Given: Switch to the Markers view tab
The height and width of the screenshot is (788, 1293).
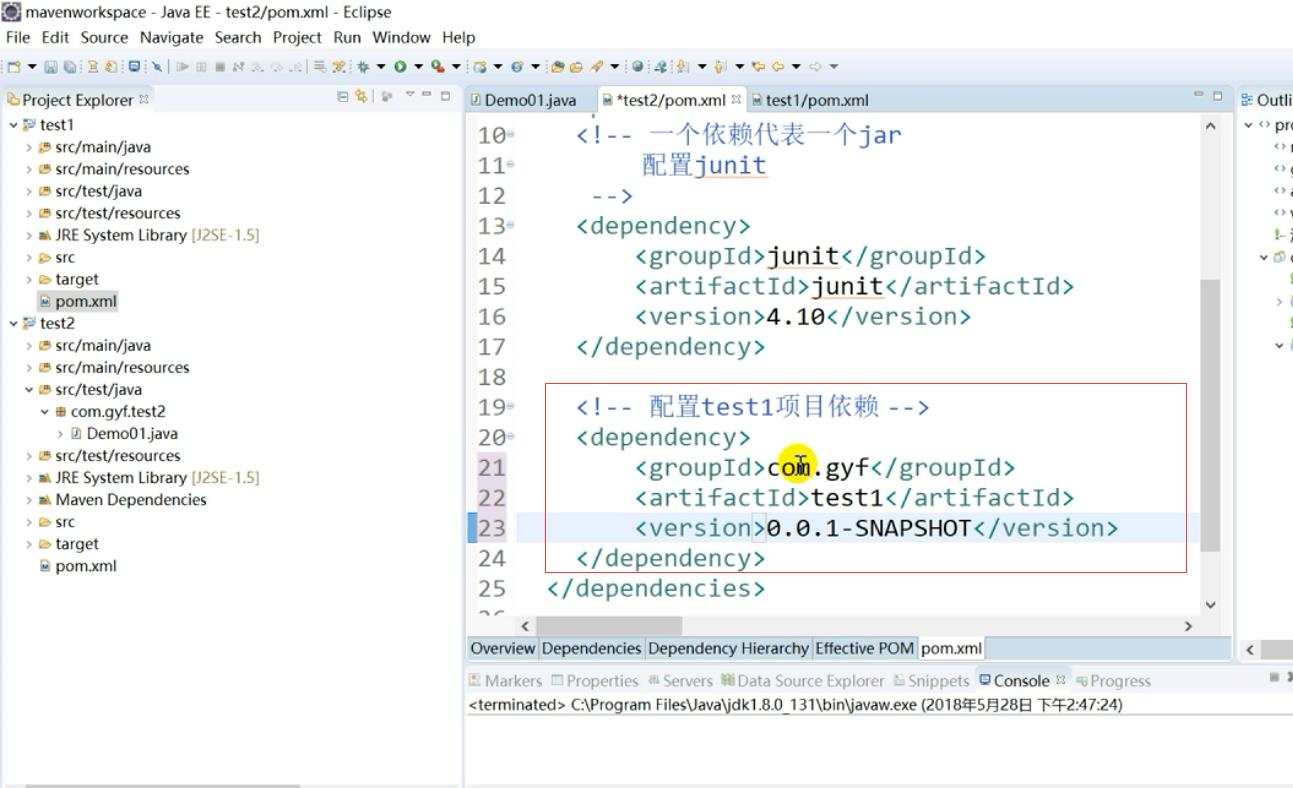Looking at the screenshot, I should click(505, 680).
